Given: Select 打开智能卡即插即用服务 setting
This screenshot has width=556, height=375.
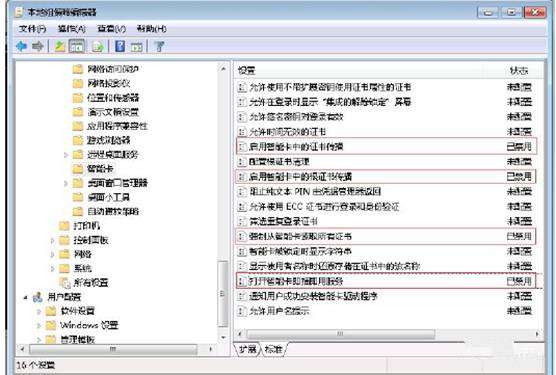Looking at the screenshot, I should click(386, 281).
